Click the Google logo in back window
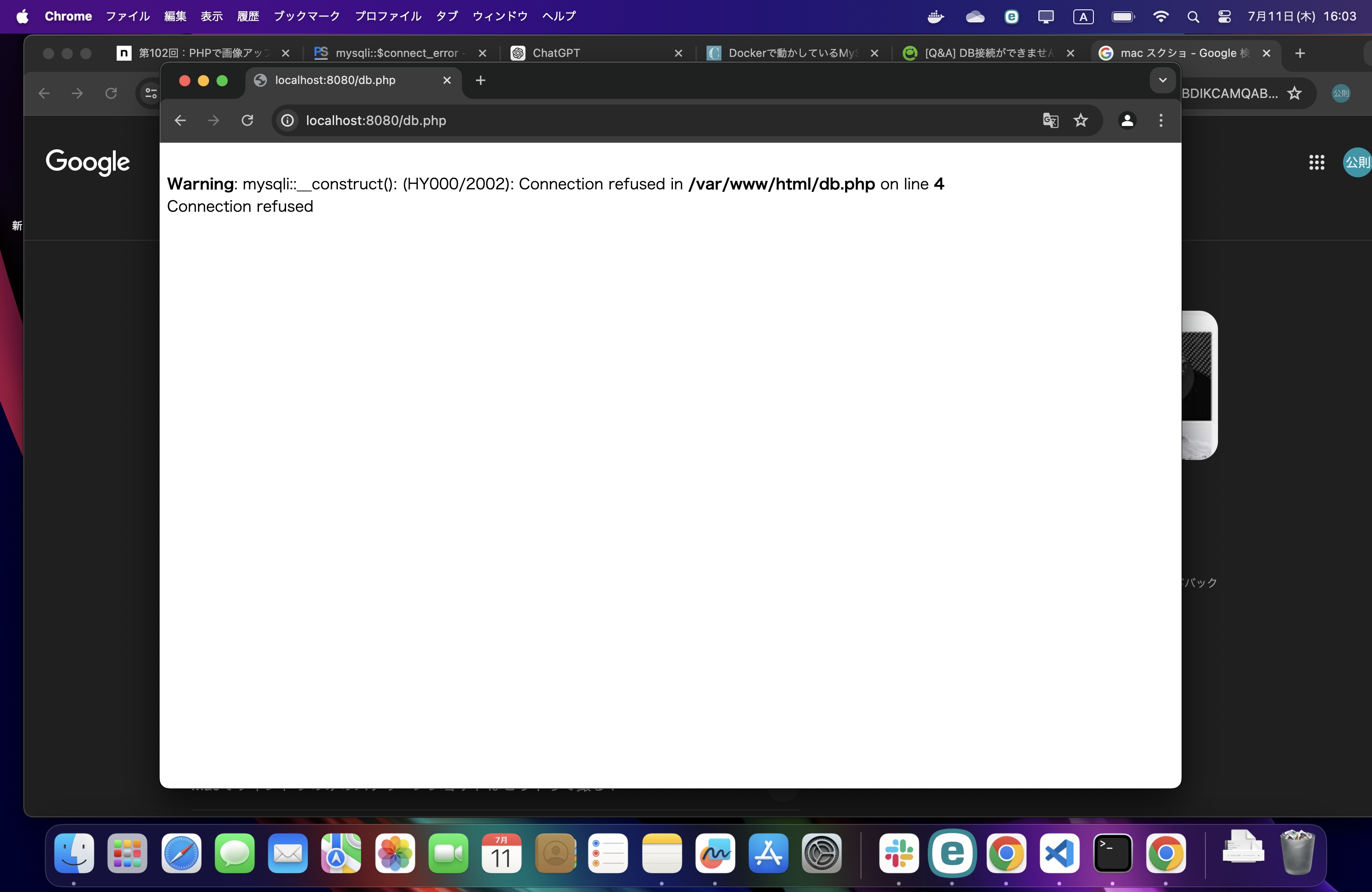 88,162
